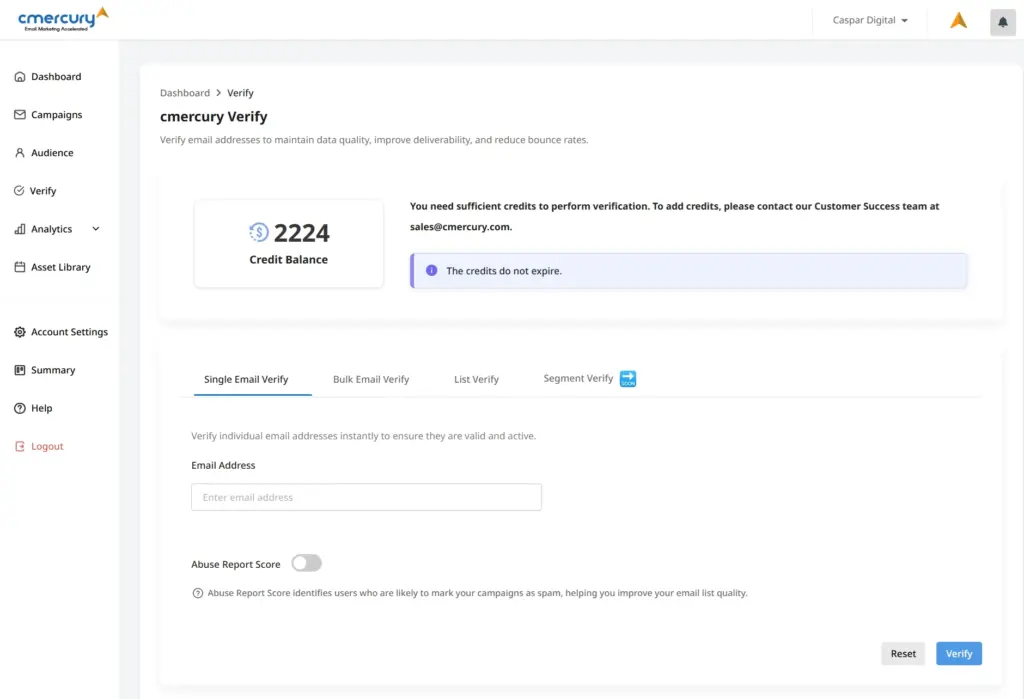Click the red Logout icon

click(20, 446)
